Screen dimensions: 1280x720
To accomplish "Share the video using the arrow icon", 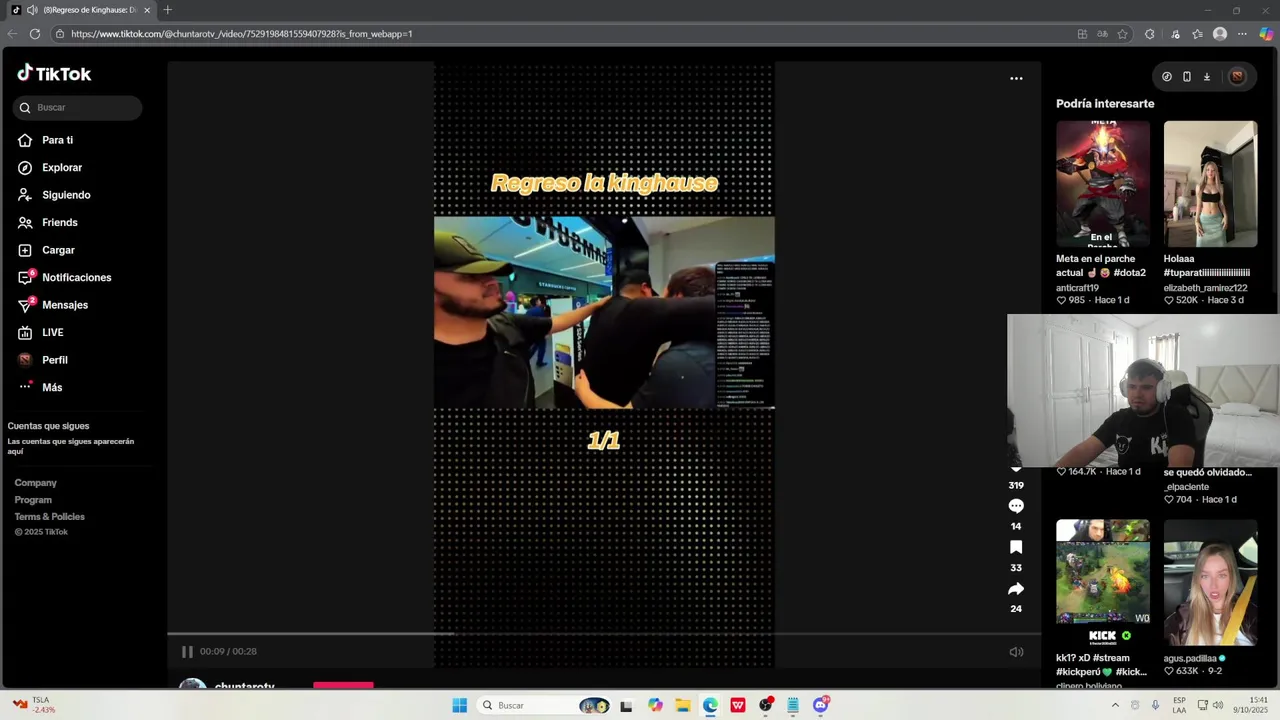I will (1016, 589).
